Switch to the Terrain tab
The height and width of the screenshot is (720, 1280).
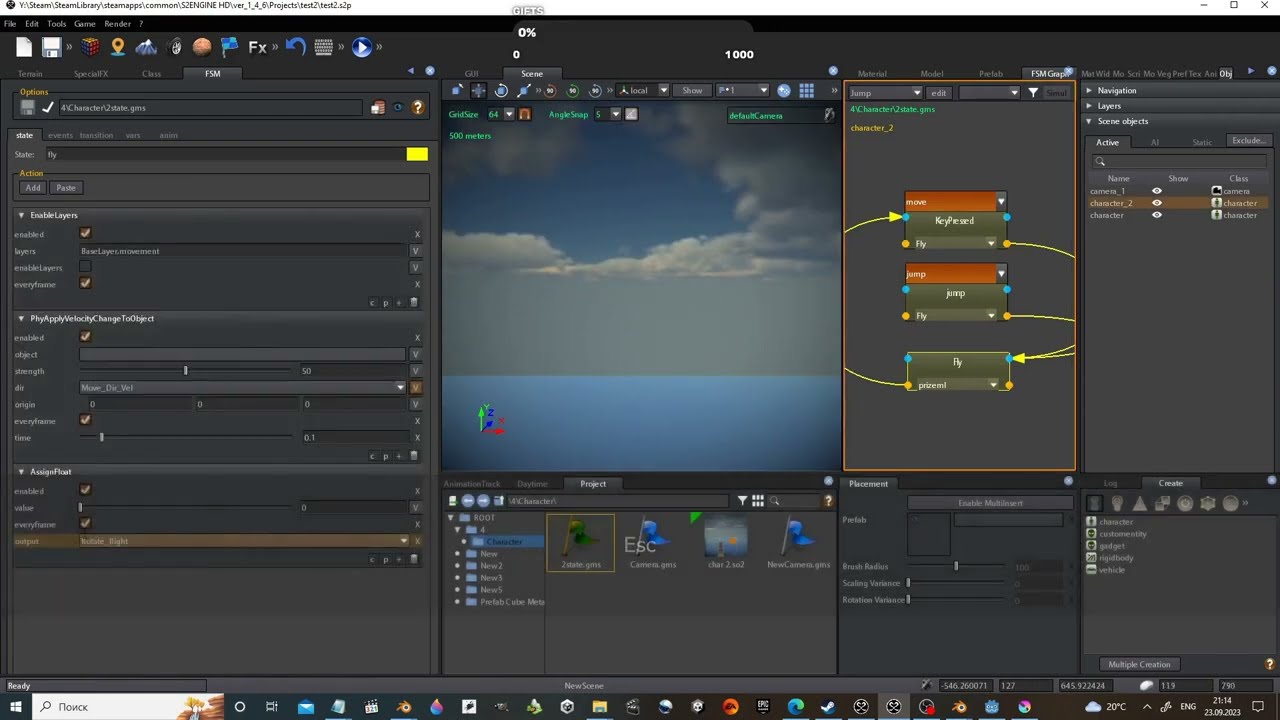(30, 74)
